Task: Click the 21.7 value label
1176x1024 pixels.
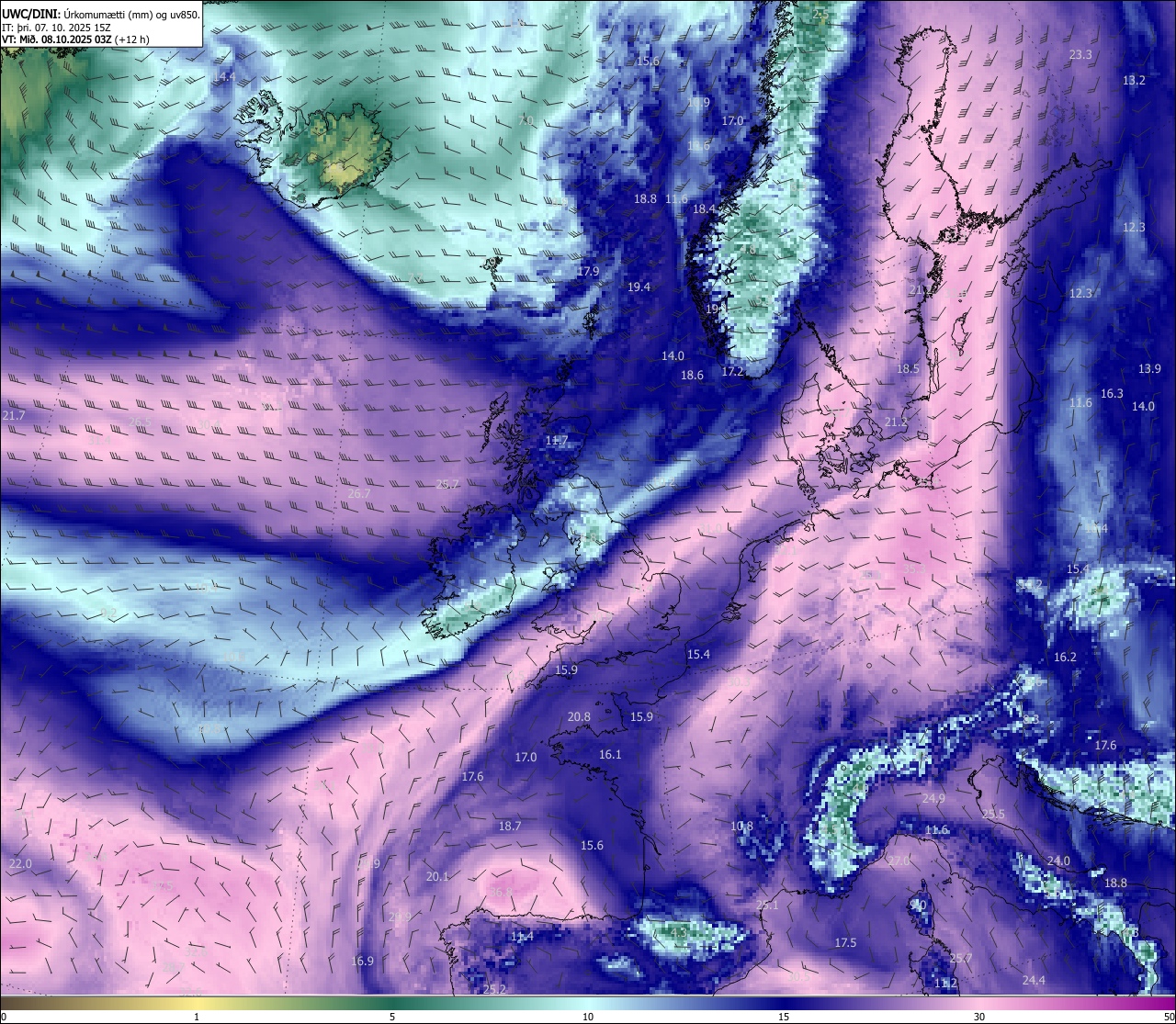Action: coord(14,416)
